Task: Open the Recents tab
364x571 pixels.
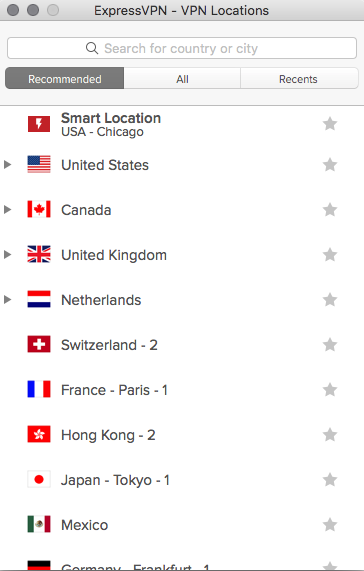Action: tap(299, 78)
